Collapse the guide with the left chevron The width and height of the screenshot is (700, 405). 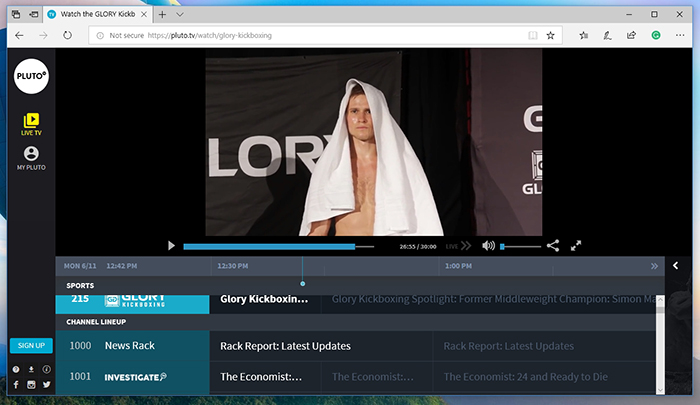point(675,266)
